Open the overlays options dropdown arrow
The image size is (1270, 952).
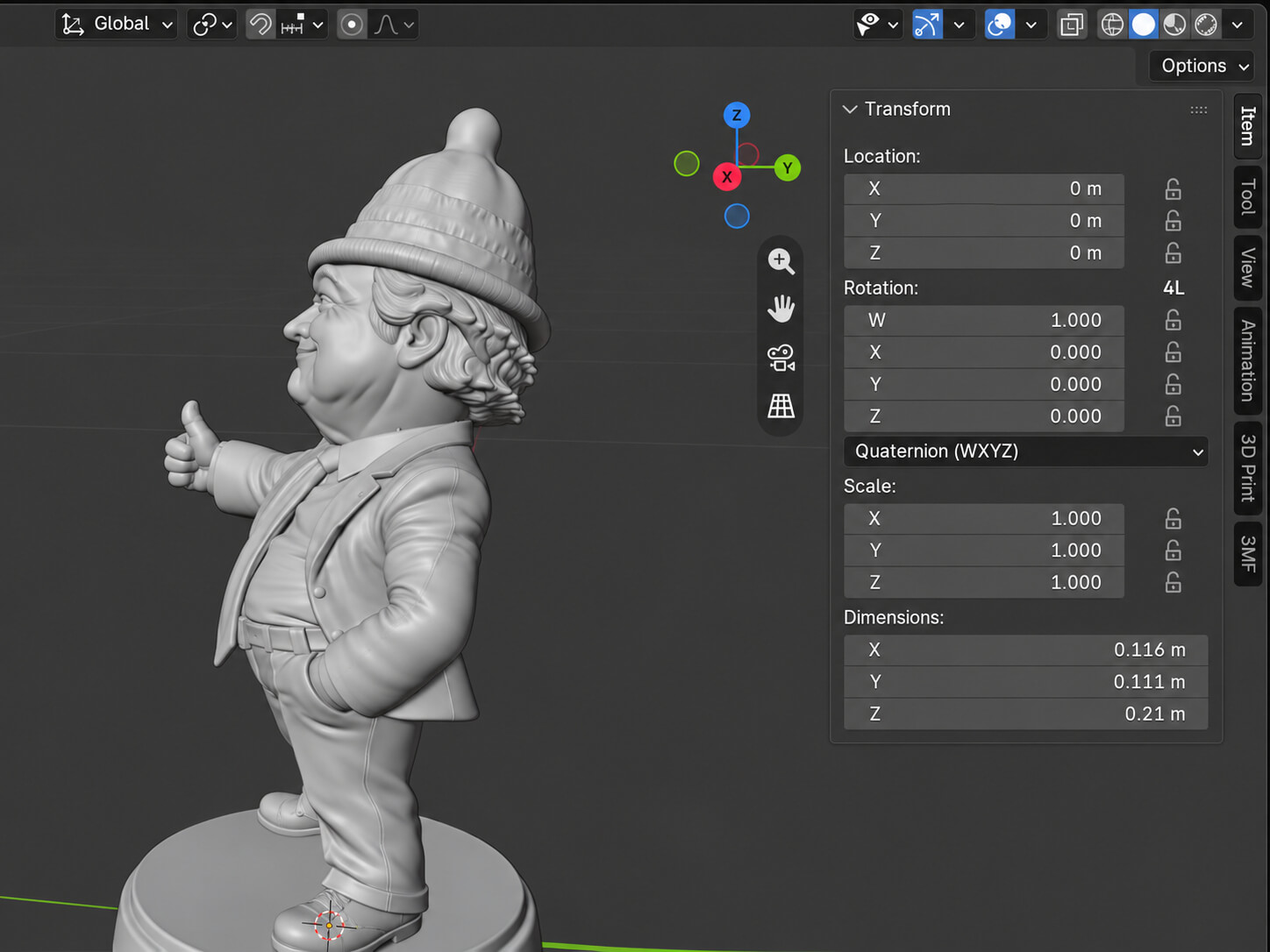[1031, 24]
